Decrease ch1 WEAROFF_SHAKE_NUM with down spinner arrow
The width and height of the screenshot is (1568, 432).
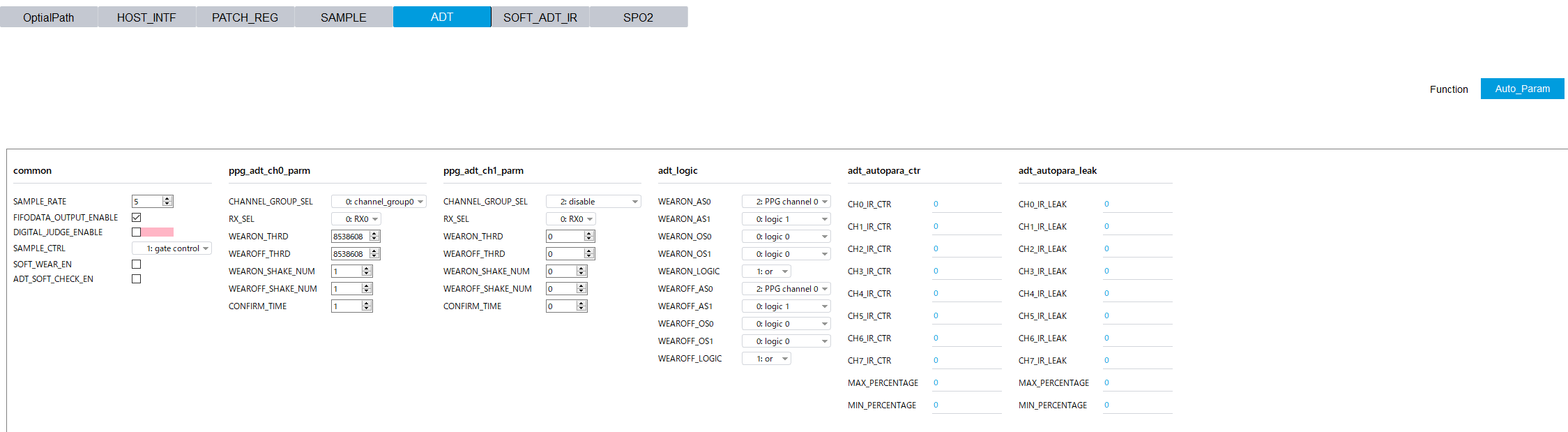(581, 291)
